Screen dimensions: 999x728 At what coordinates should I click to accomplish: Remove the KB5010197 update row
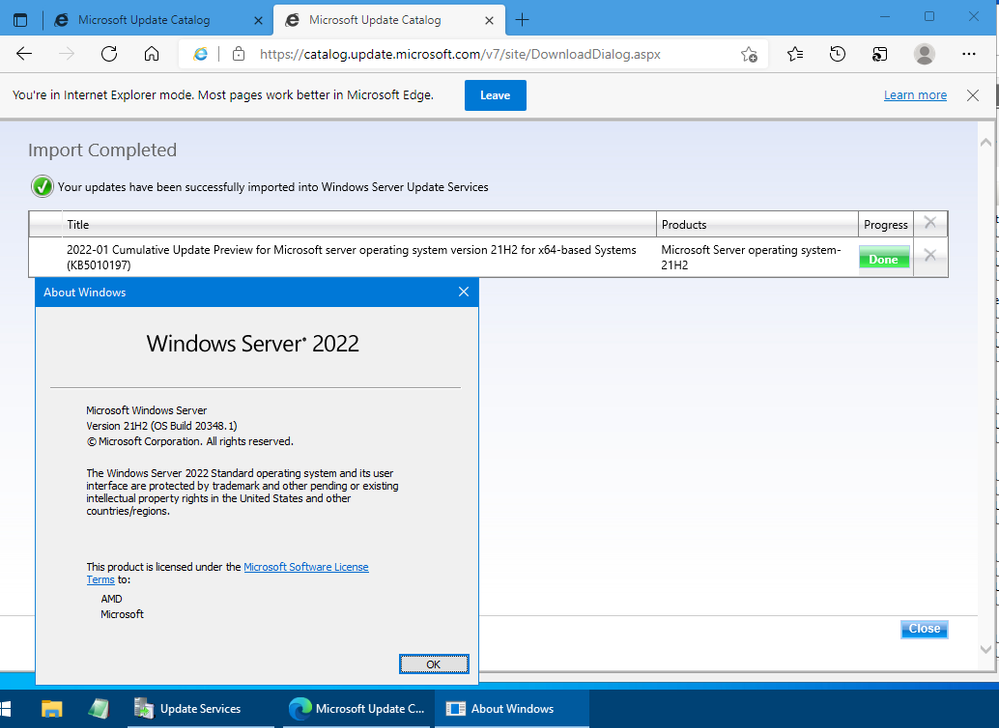[x=930, y=255]
